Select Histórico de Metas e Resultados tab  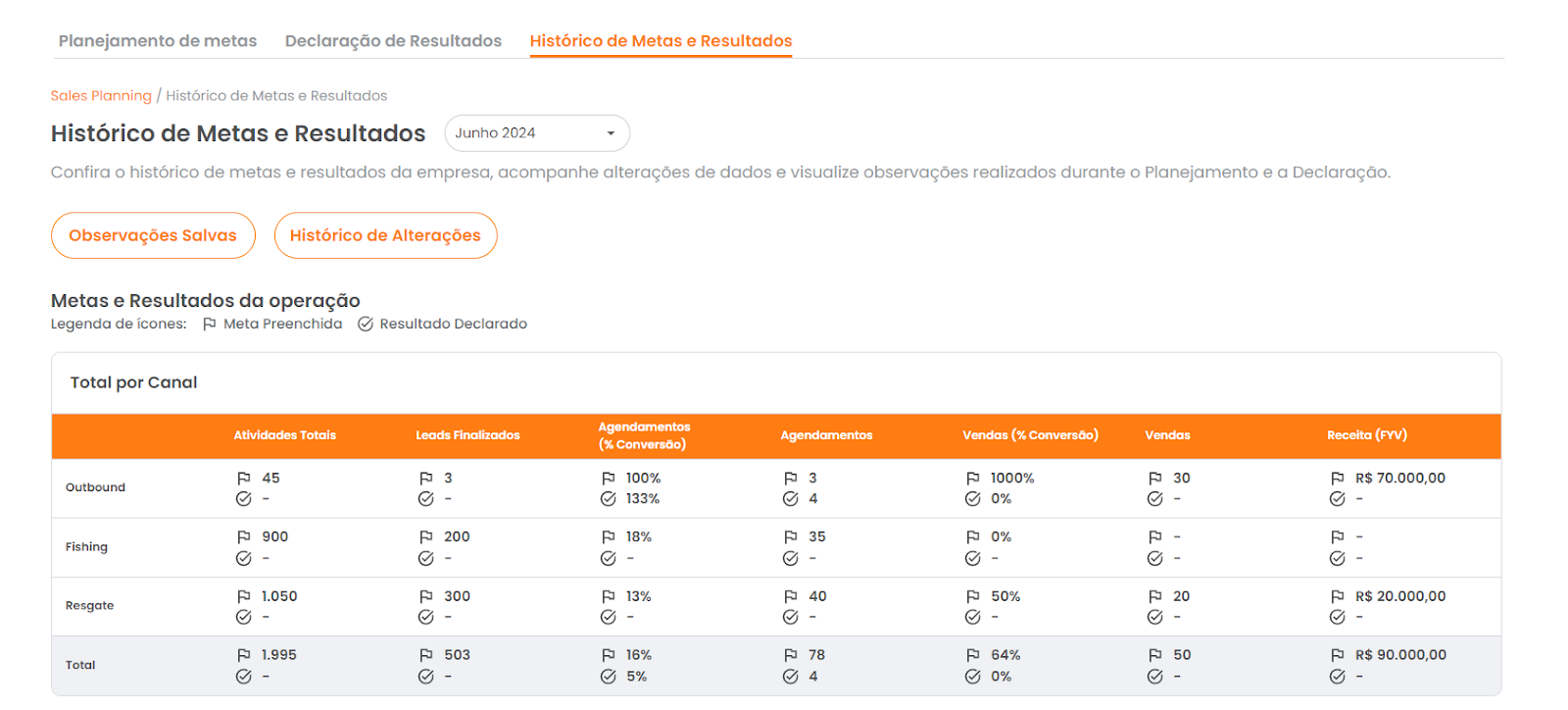[661, 41]
